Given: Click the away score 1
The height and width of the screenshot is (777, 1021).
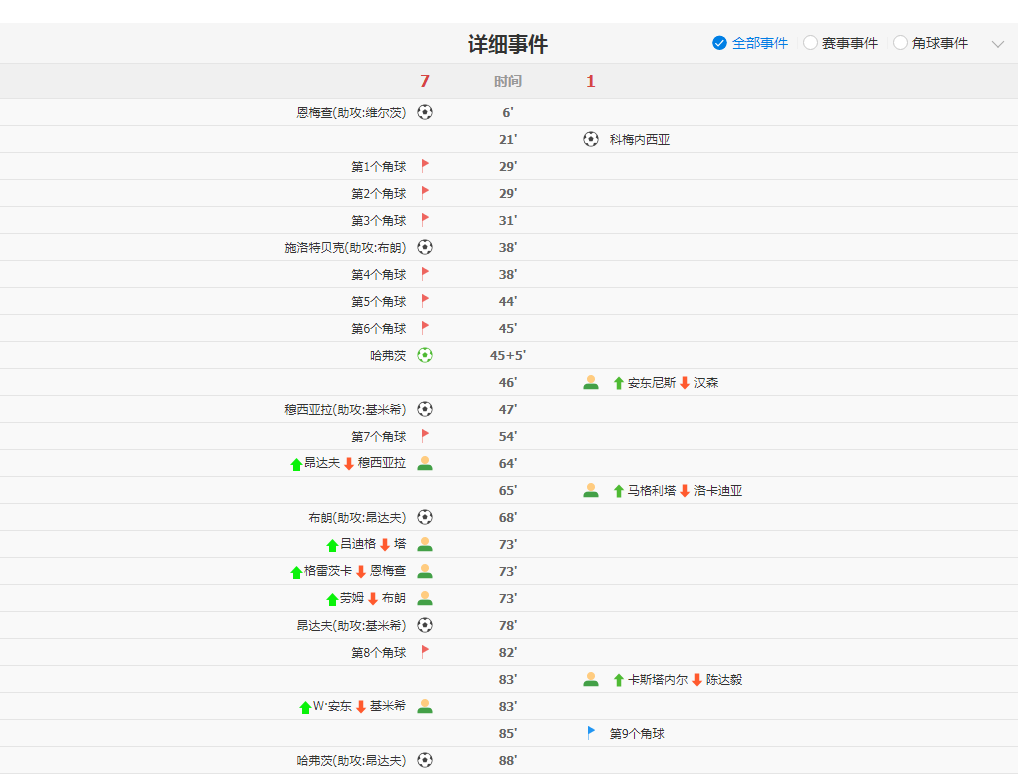Looking at the screenshot, I should click(591, 81).
